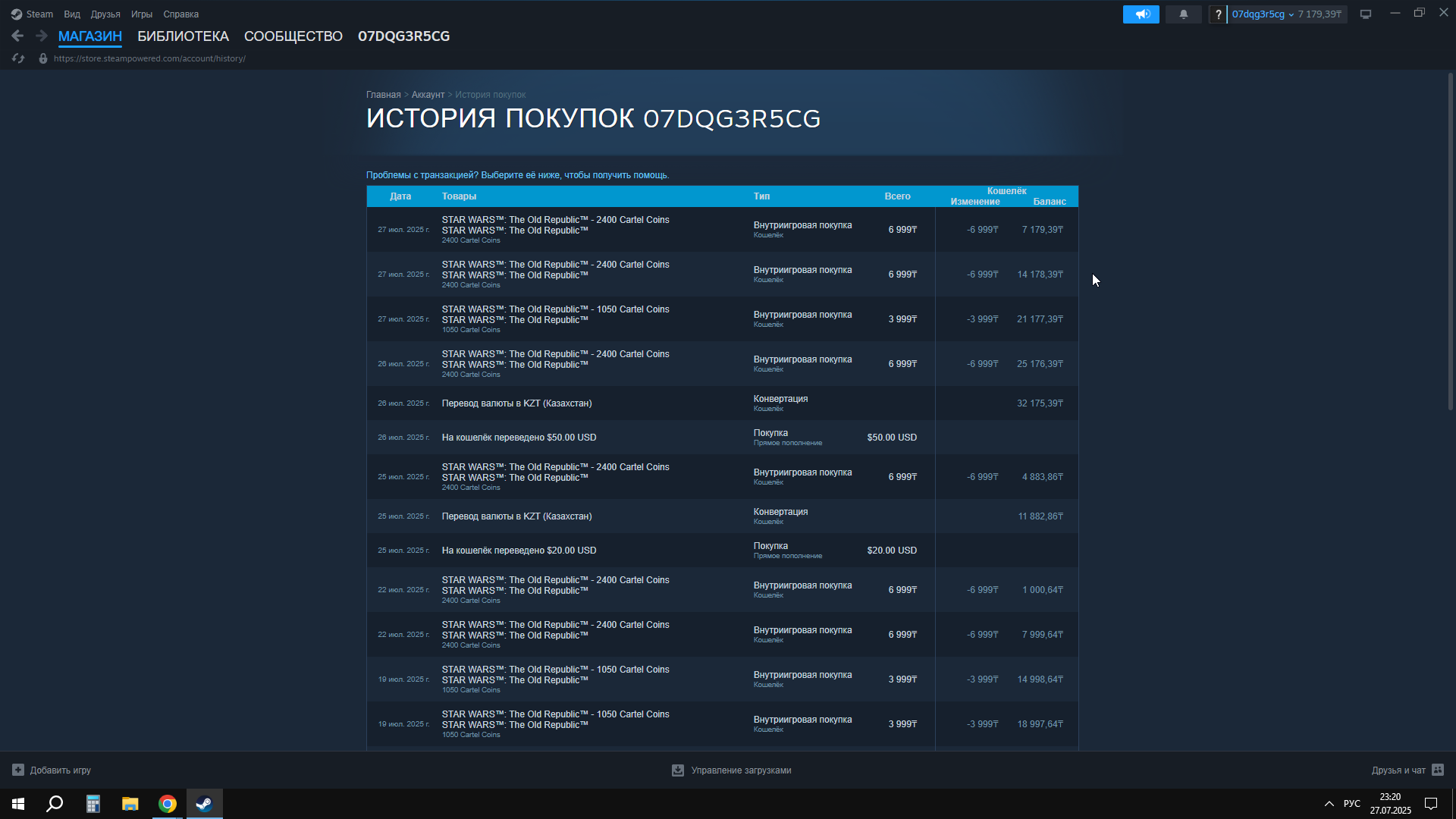This screenshot has height=819, width=1456.
Task: Show hidden tray icons chevron
Action: [1329, 804]
